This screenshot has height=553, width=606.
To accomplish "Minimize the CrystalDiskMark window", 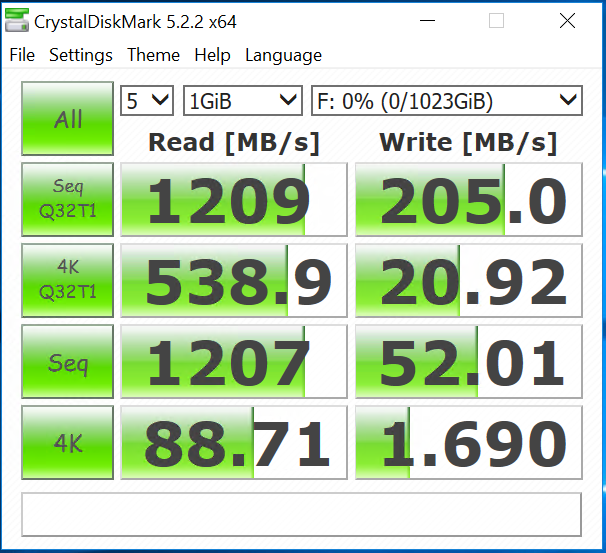I will click(x=427, y=20).
